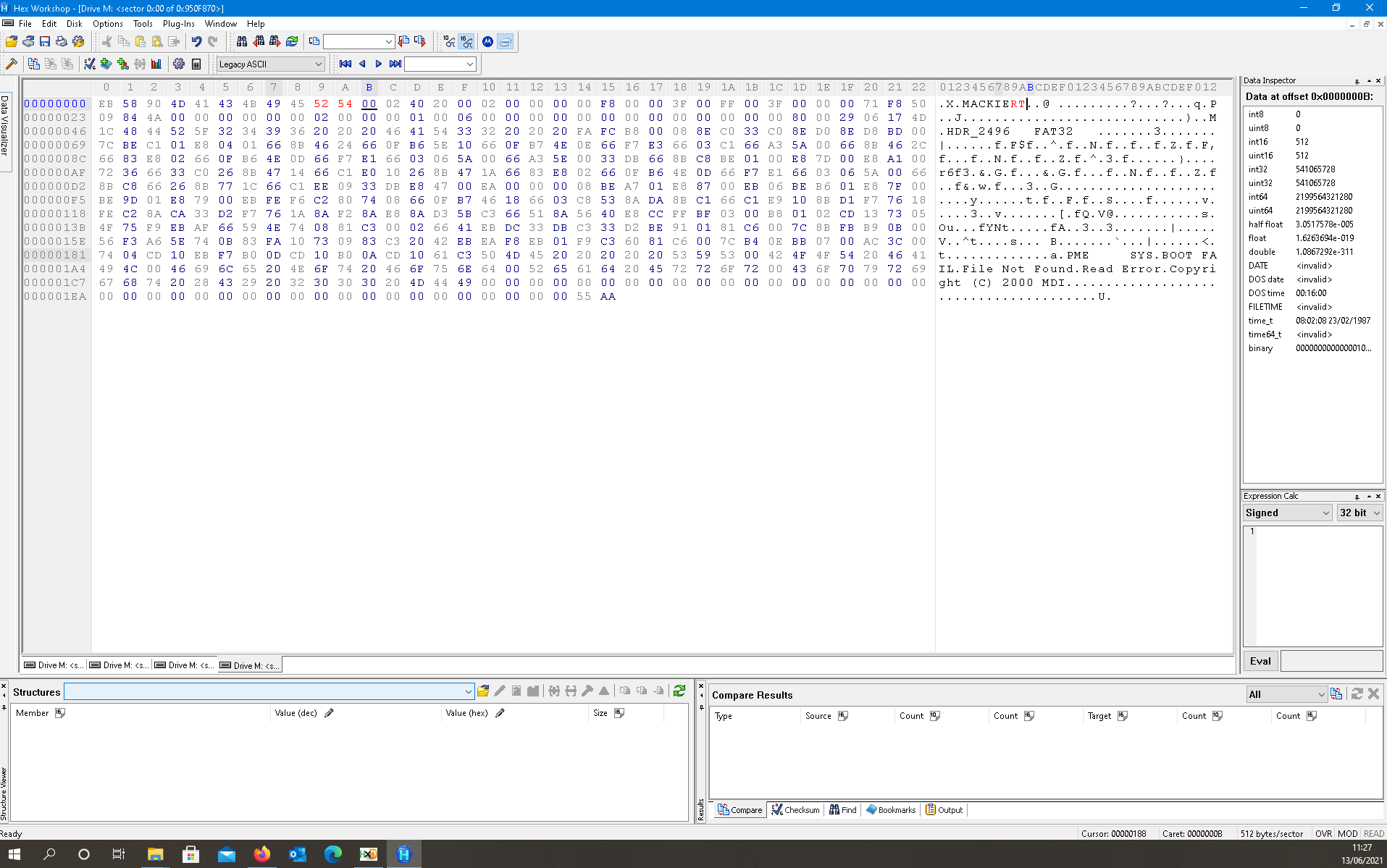Pin the Data Inspector panel

tap(1357, 81)
